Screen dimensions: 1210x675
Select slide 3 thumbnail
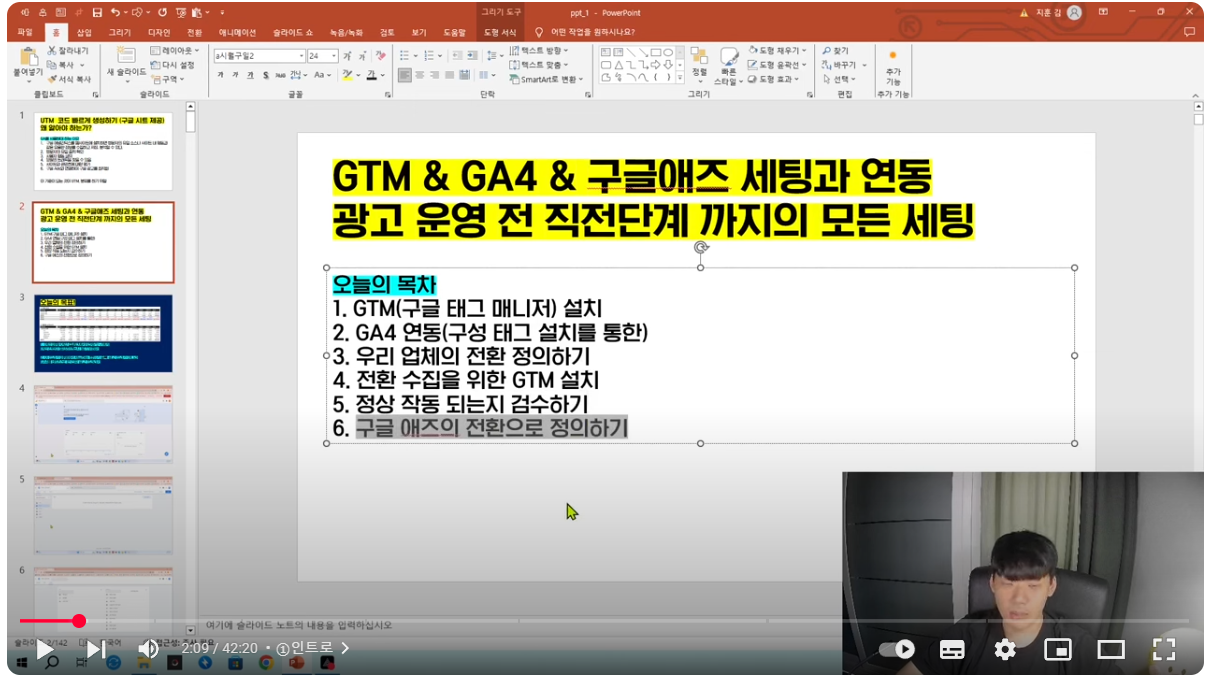[x=104, y=333]
